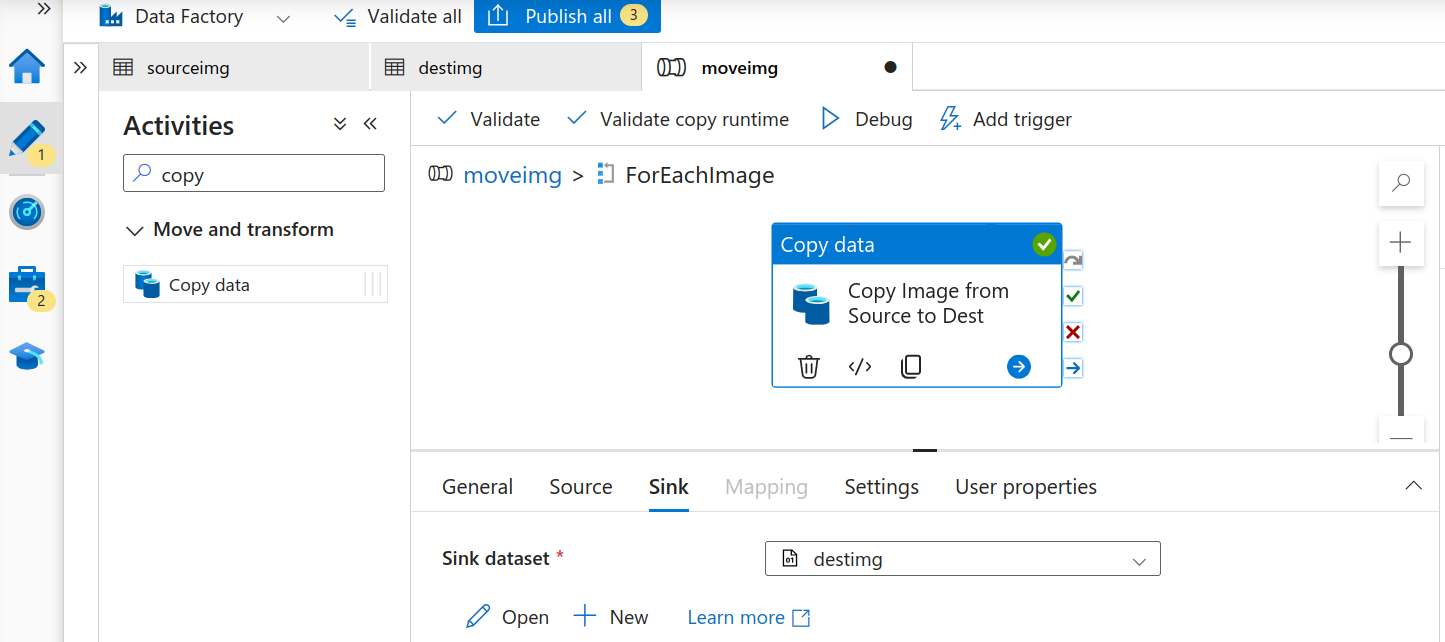Open the canvas search magnifier
The width and height of the screenshot is (1445, 642).
1401,183
